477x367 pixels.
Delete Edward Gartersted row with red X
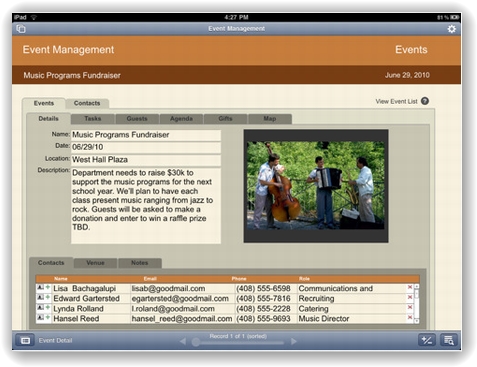tap(410, 297)
